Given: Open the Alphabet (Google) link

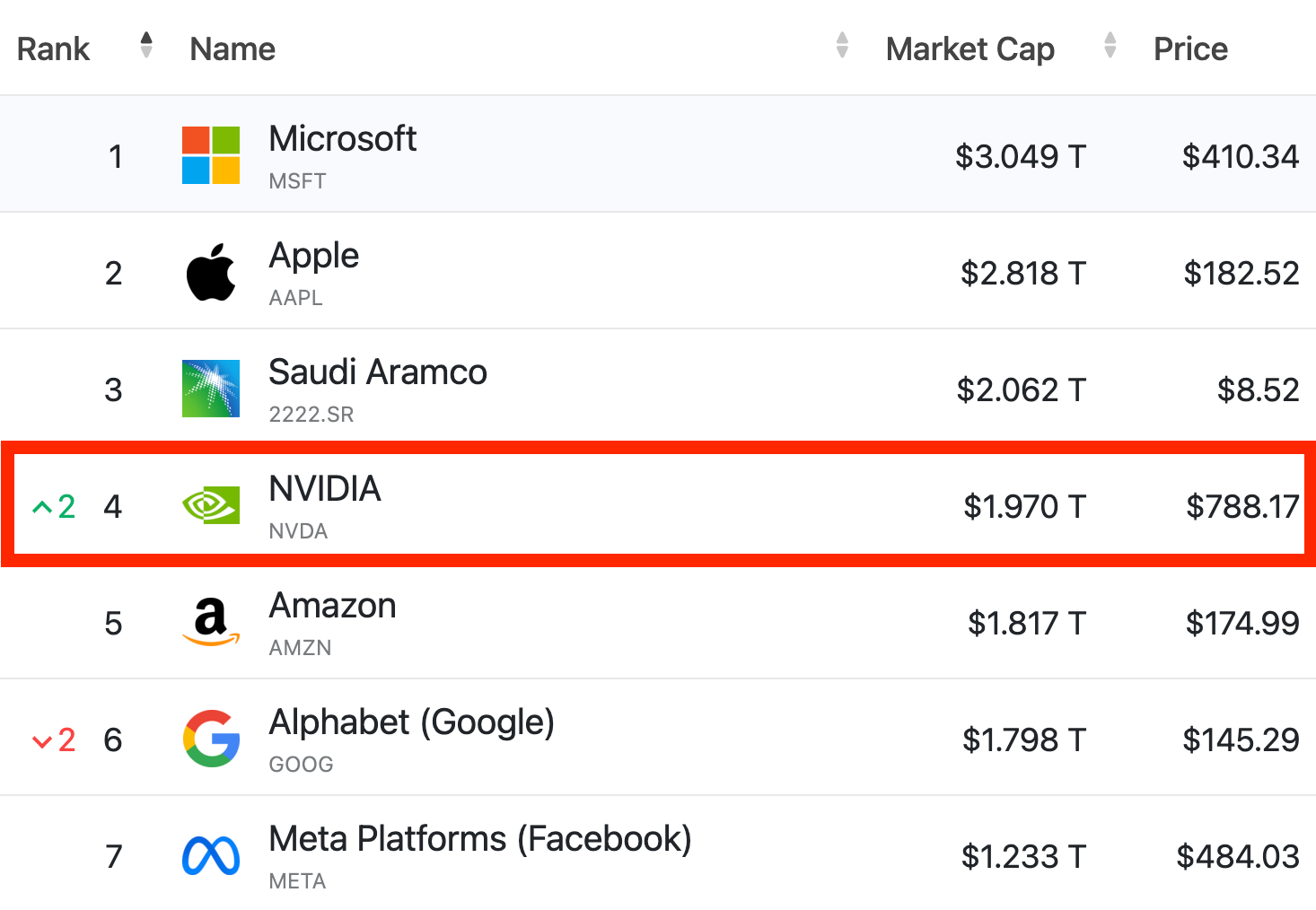Looking at the screenshot, I should point(411,722).
